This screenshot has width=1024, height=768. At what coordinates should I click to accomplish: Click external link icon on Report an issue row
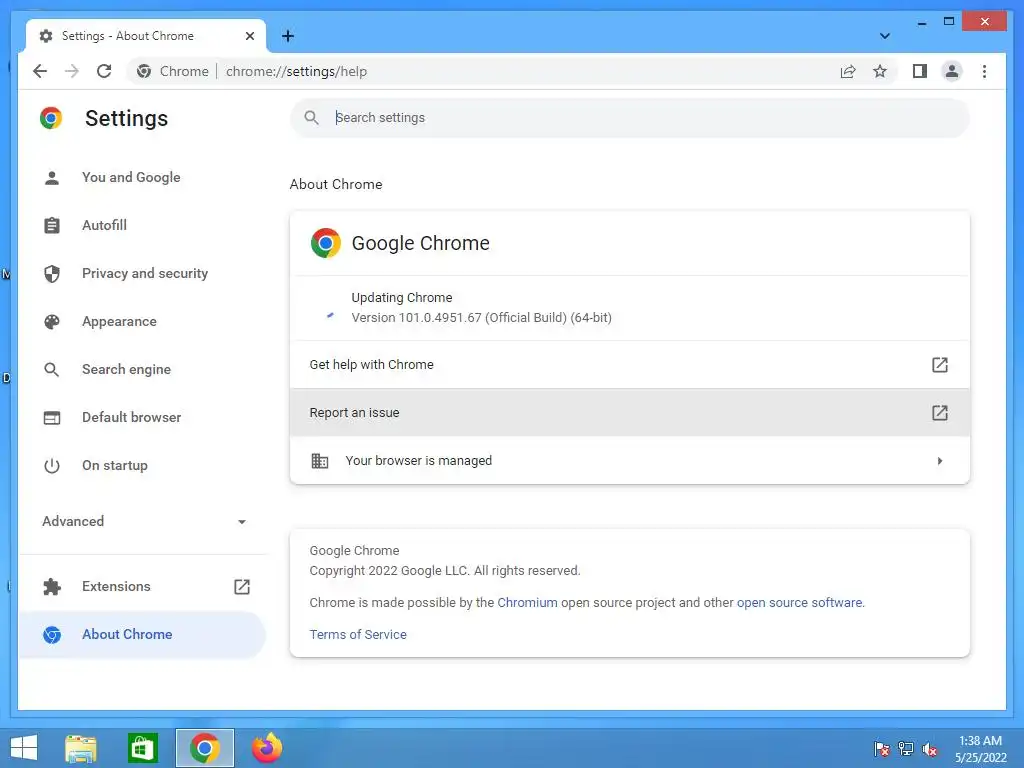939,413
